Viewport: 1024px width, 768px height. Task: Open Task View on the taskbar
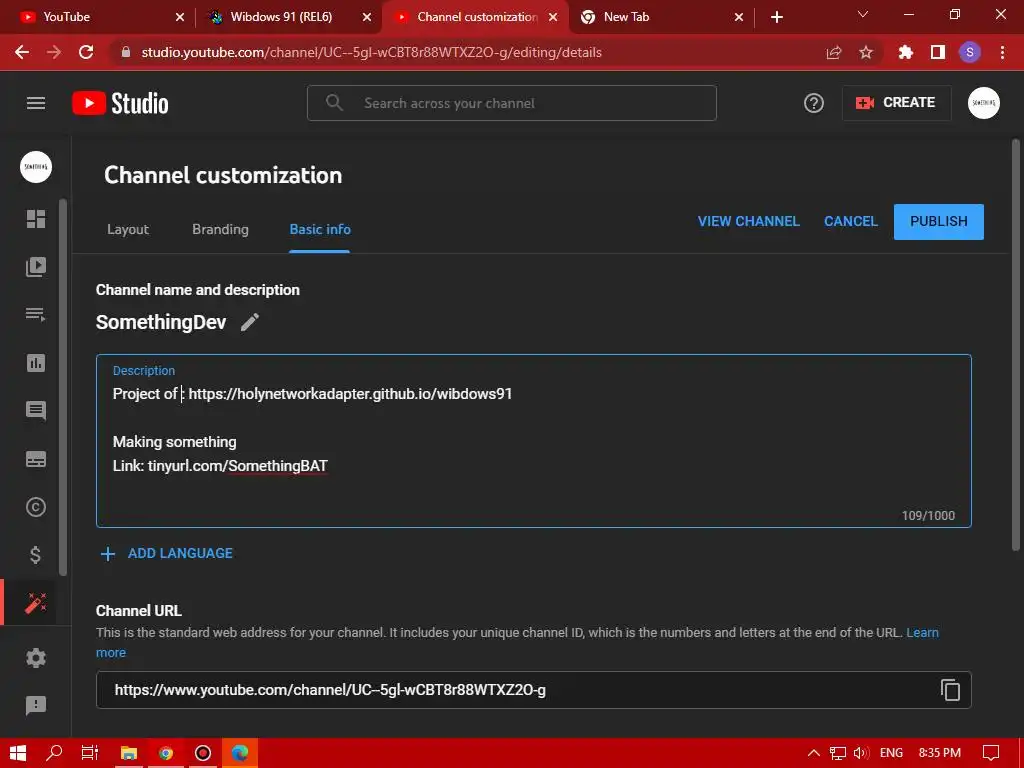(x=90, y=753)
